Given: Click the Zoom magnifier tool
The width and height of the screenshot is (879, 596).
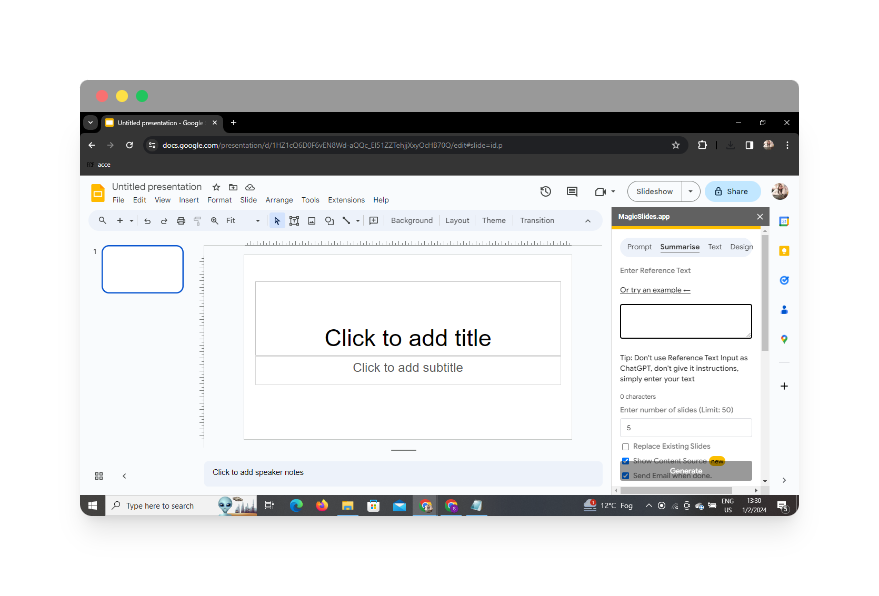Looking at the screenshot, I should coord(214,221).
